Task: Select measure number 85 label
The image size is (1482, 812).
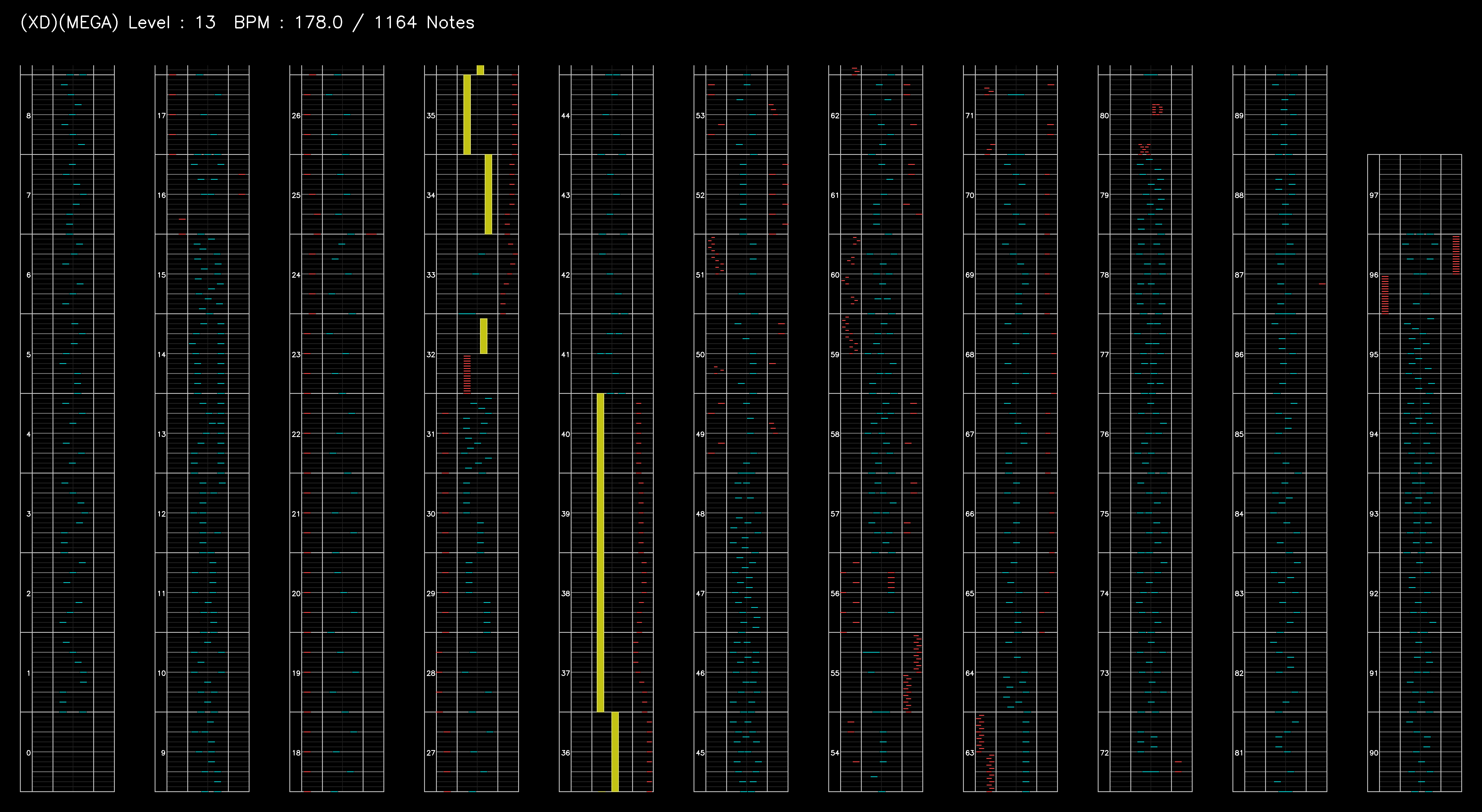Action: [x=1239, y=434]
